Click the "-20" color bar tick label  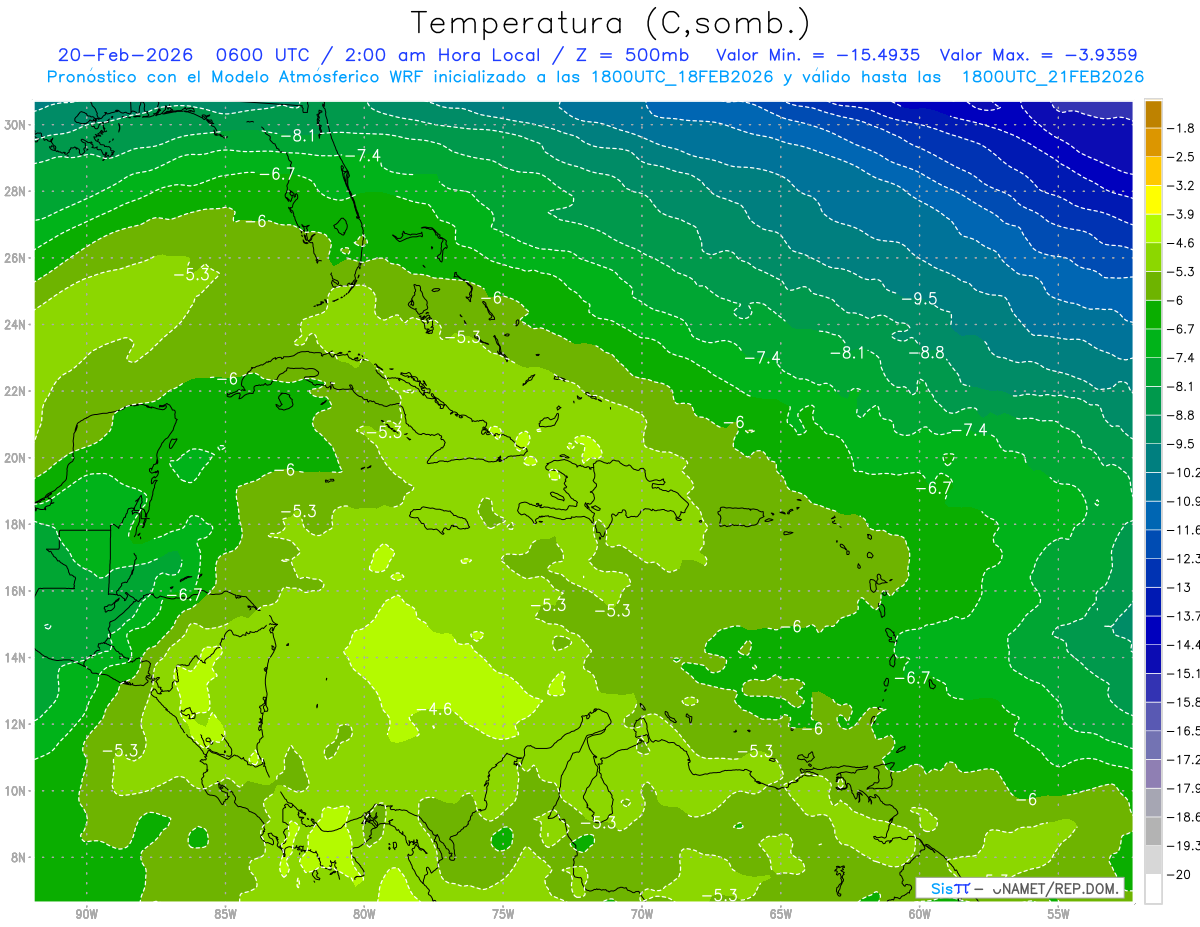click(1180, 874)
